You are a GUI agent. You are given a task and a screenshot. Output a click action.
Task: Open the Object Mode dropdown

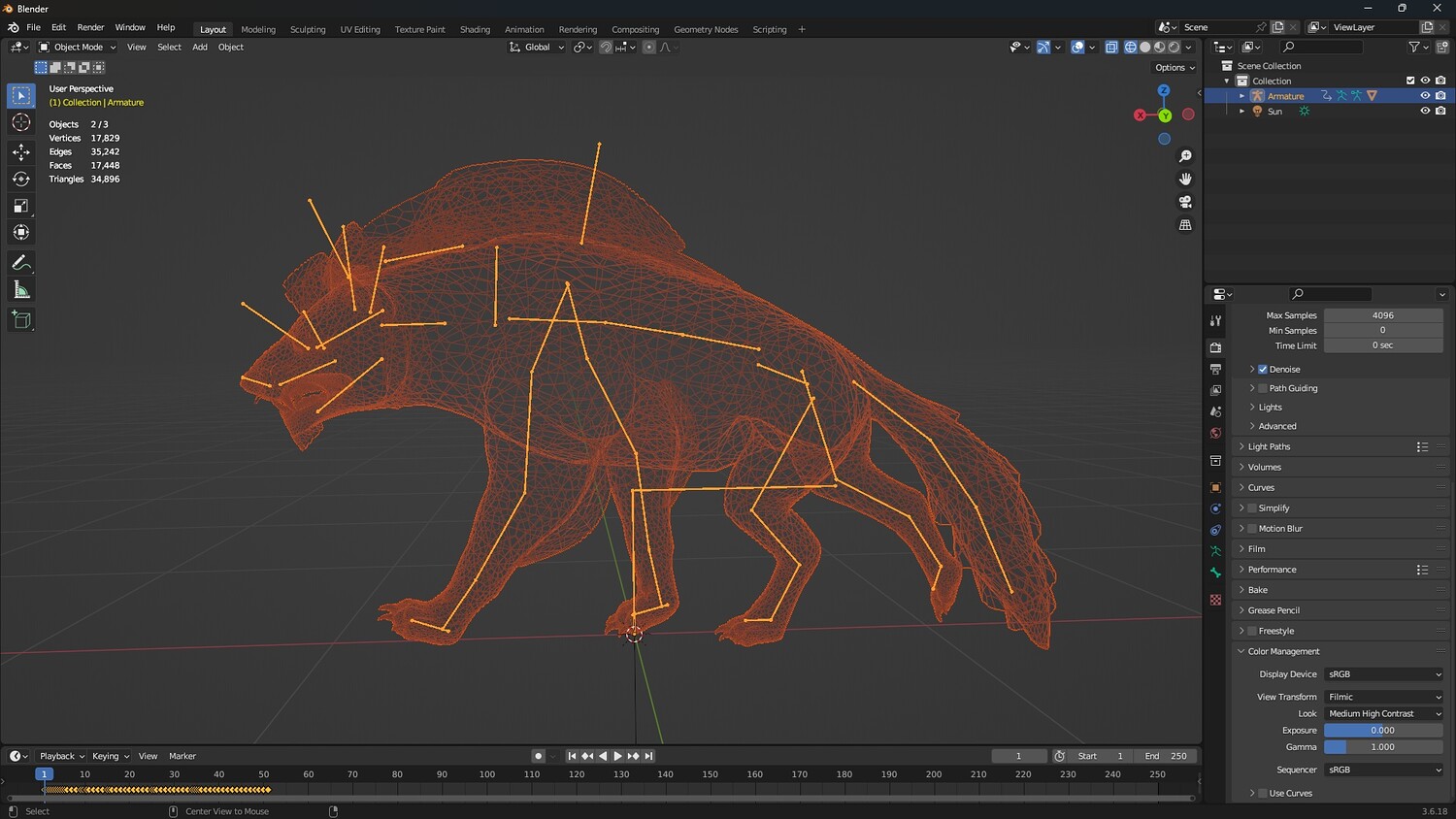pyautogui.click(x=78, y=47)
